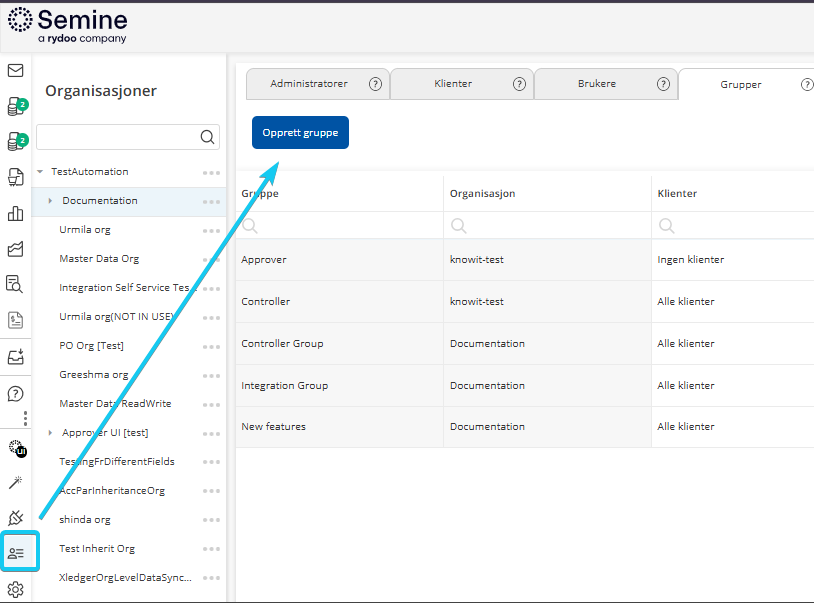Select the highlighted user management sidebar icon
The image size is (814, 603).
click(17, 553)
